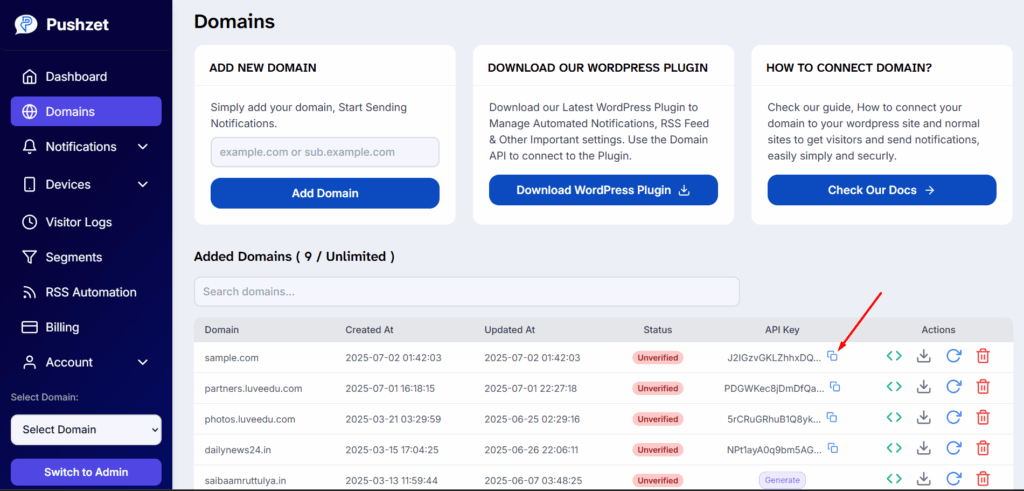Screen dimensions: 1024x491
Task: Open embed code icon for sample.com
Action: click(x=894, y=356)
